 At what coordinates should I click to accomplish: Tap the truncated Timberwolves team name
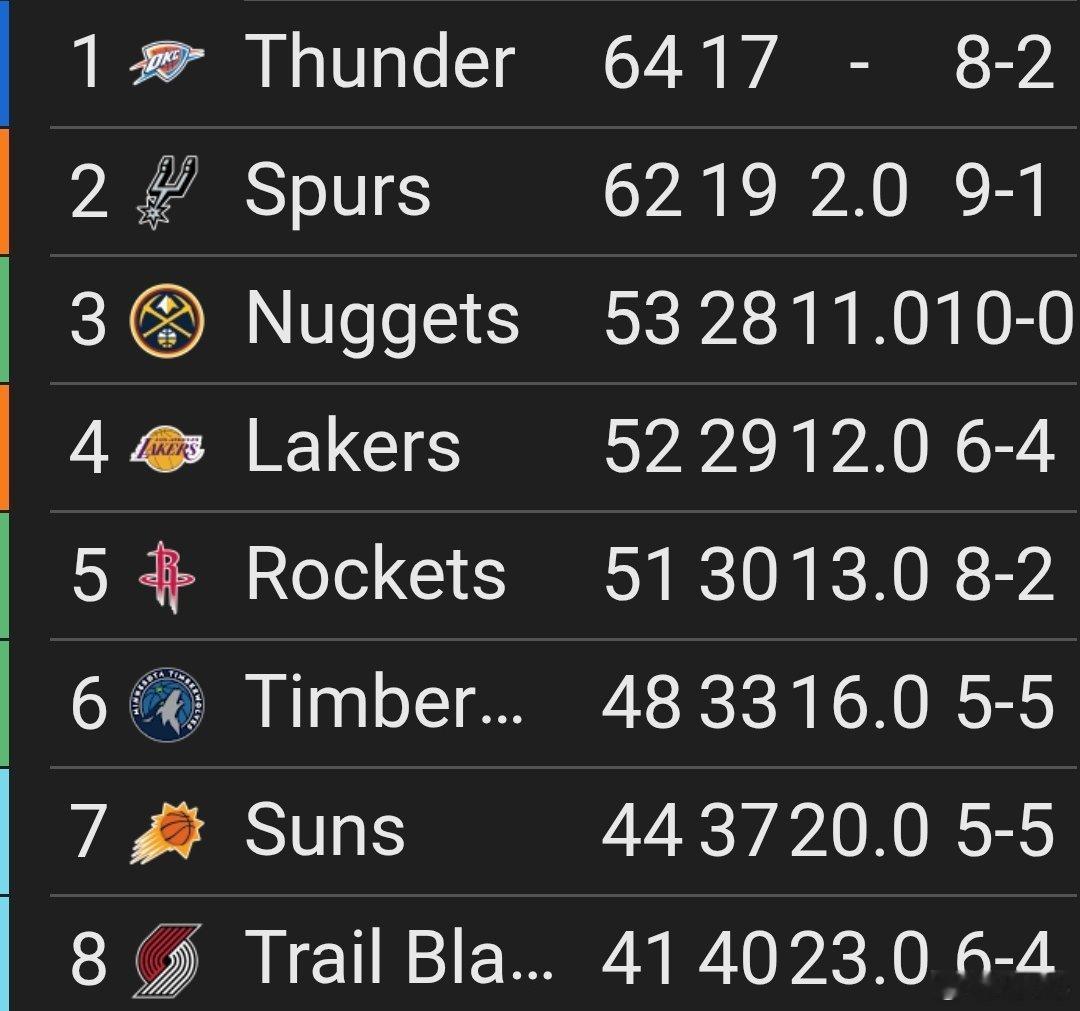click(384, 702)
